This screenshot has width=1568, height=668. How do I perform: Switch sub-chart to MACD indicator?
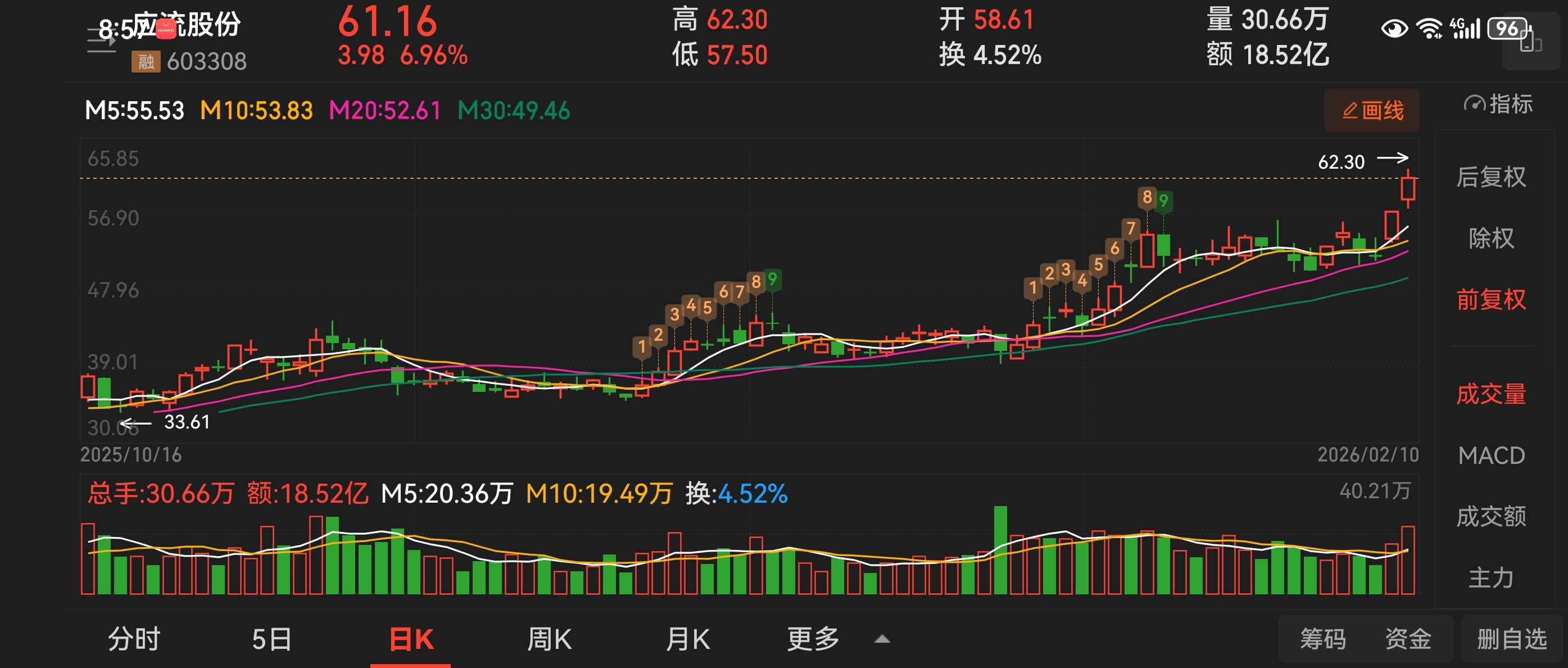pyautogui.click(x=1490, y=455)
